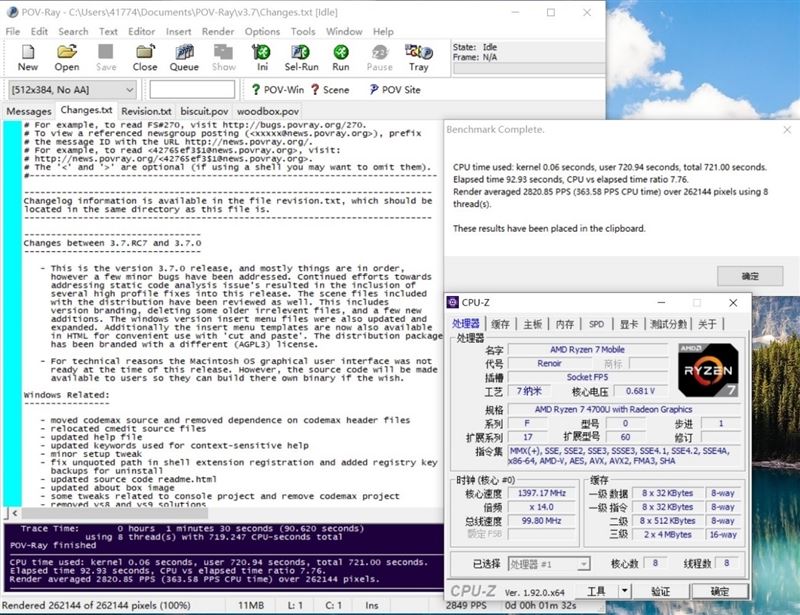The image size is (800, 615).
Task: Switch to the 内存 tab in CPU-Z
Action: (565, 324)
